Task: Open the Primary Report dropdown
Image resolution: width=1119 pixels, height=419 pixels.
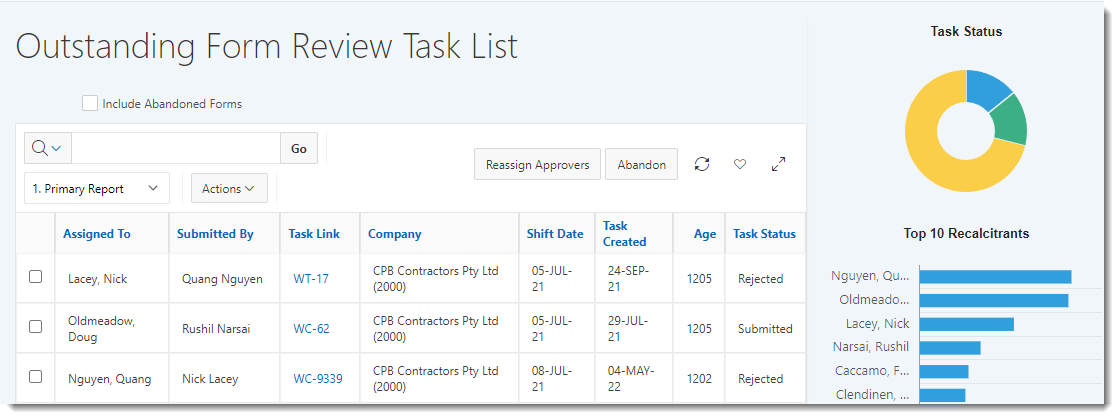Action: pyautogui.click(x=96, y=188)
